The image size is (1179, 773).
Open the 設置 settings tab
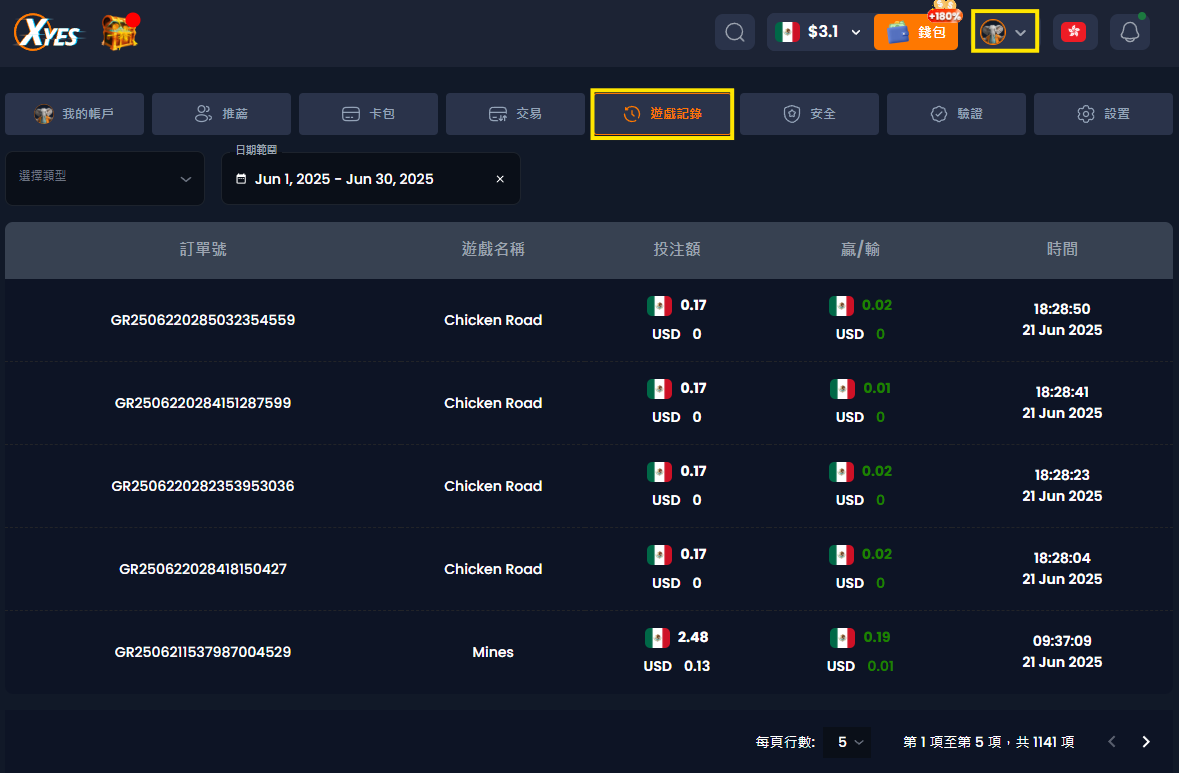pos(1103,114)
